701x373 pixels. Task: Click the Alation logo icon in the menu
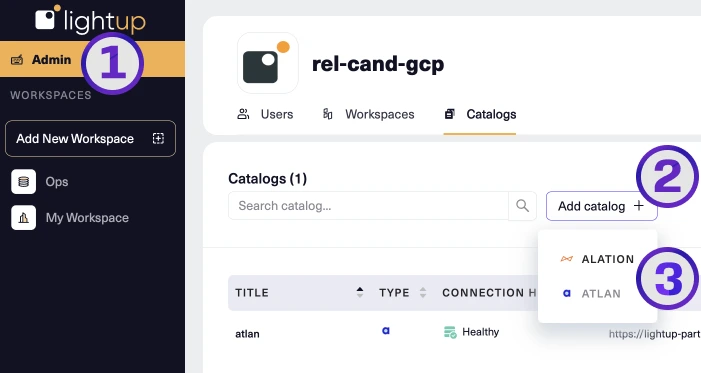566,259
